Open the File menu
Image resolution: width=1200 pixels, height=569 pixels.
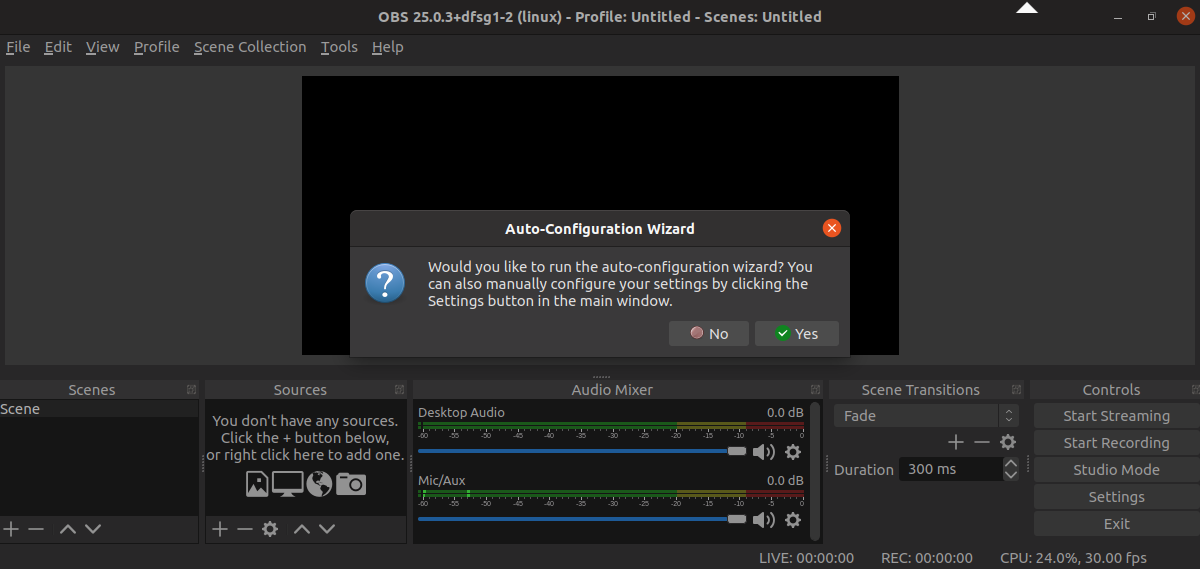18,47
